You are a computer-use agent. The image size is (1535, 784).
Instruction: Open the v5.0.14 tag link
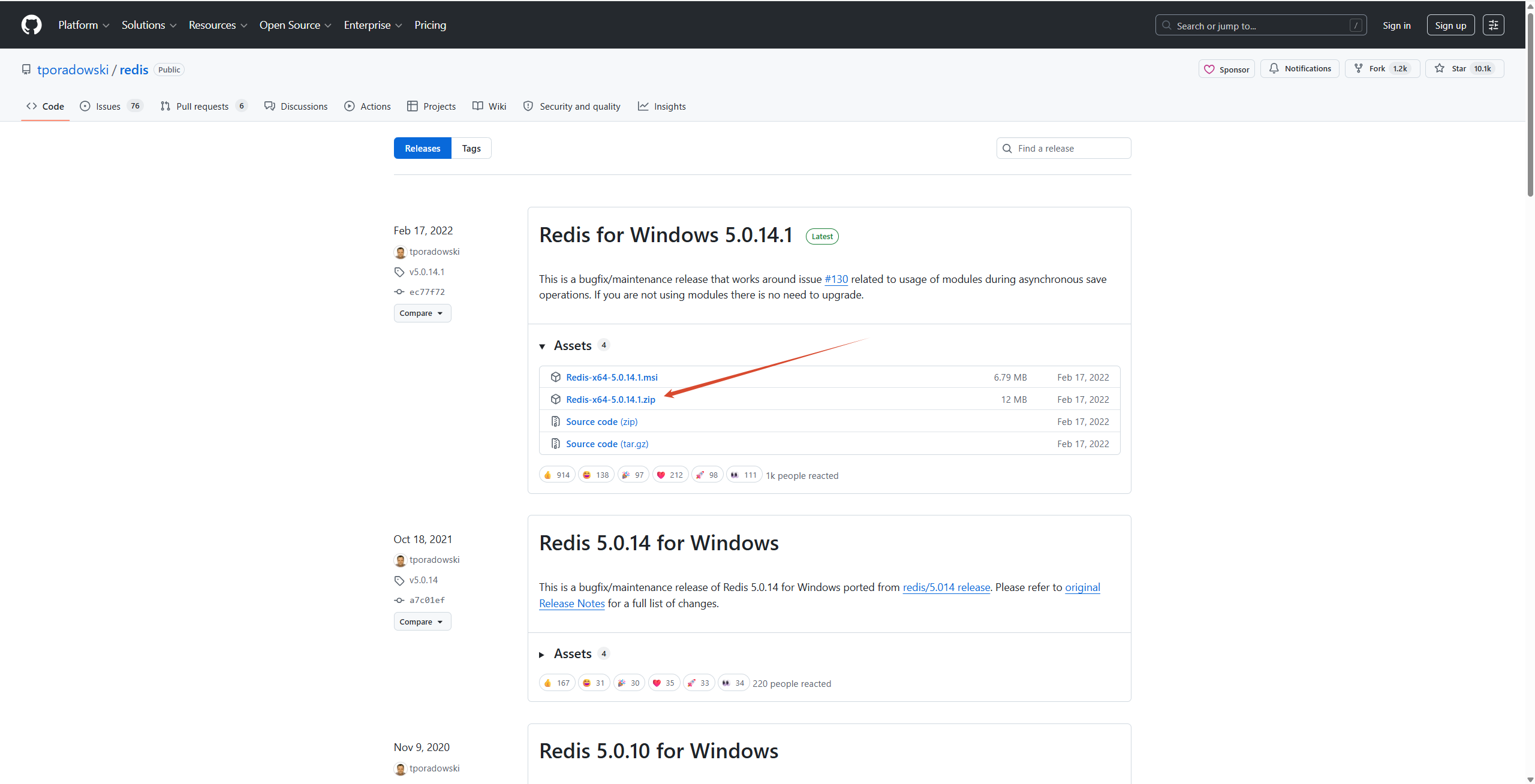tap(423, 580)
